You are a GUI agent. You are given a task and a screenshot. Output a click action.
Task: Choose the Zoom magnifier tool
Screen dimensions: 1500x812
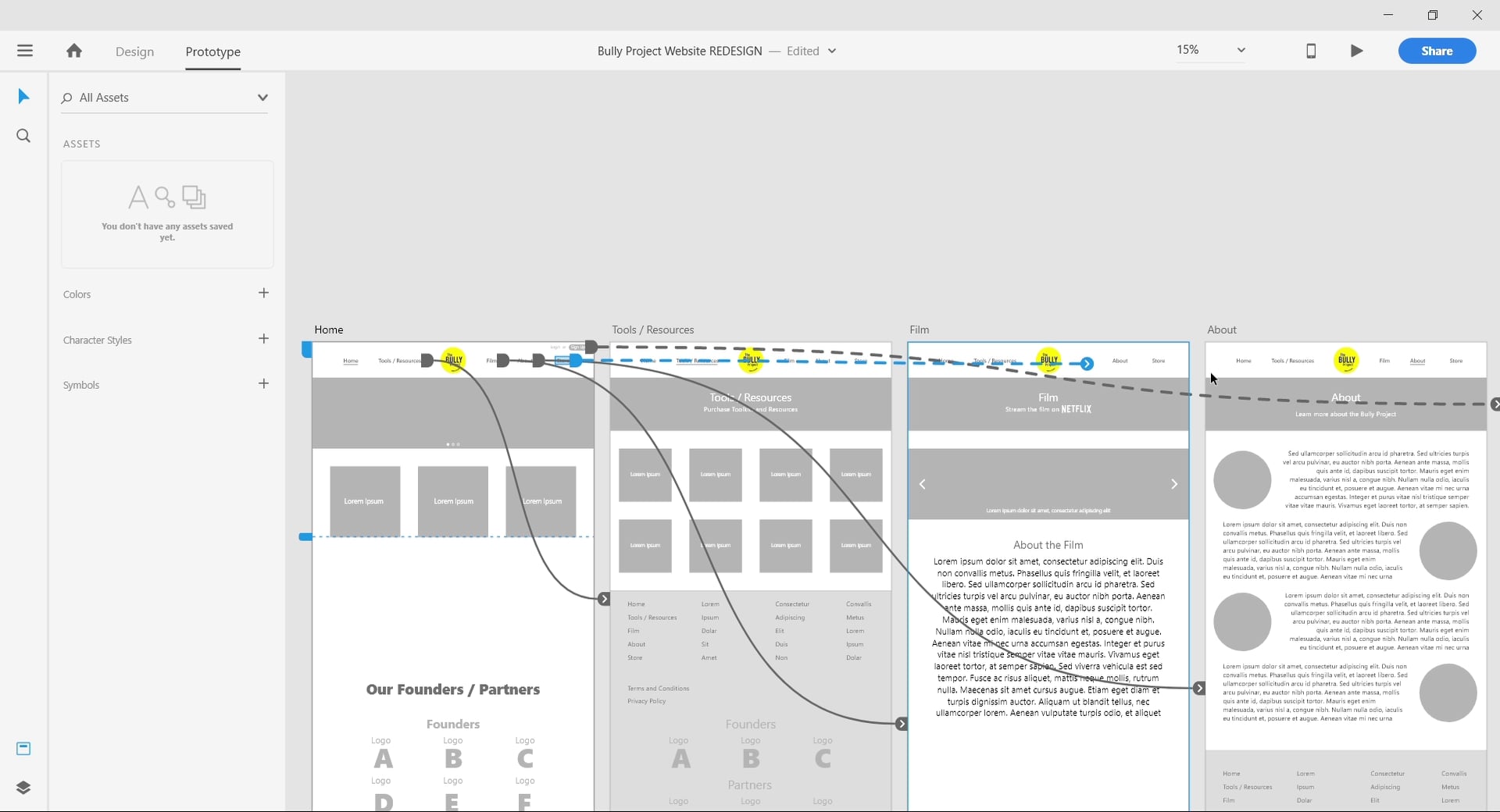pos(23,136)
